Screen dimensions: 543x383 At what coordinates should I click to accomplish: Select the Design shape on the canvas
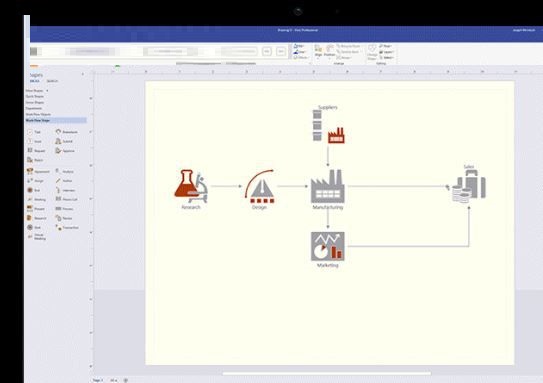(259, 186)
